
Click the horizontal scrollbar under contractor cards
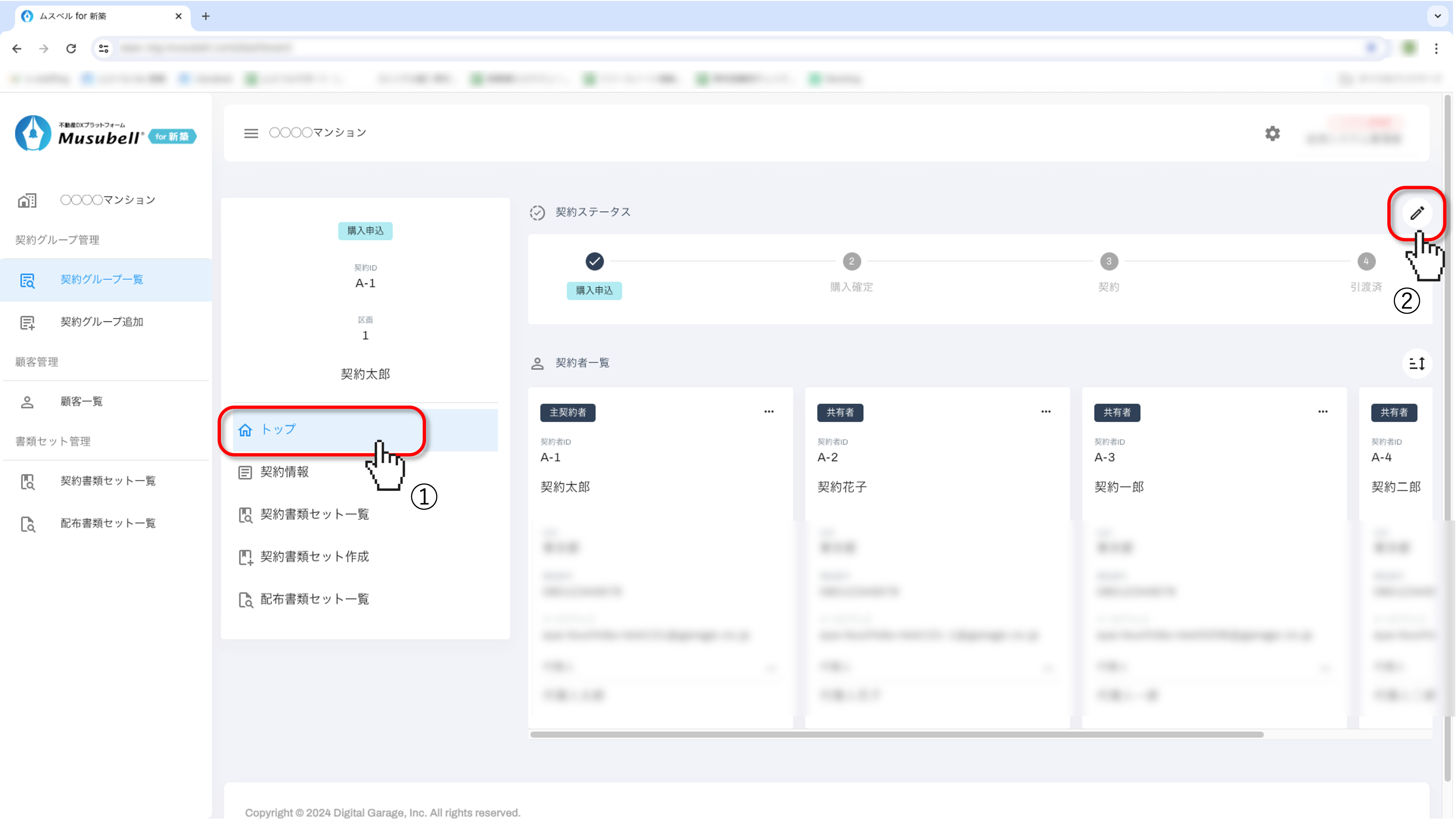pyautogui.click(x=897, y=735)
